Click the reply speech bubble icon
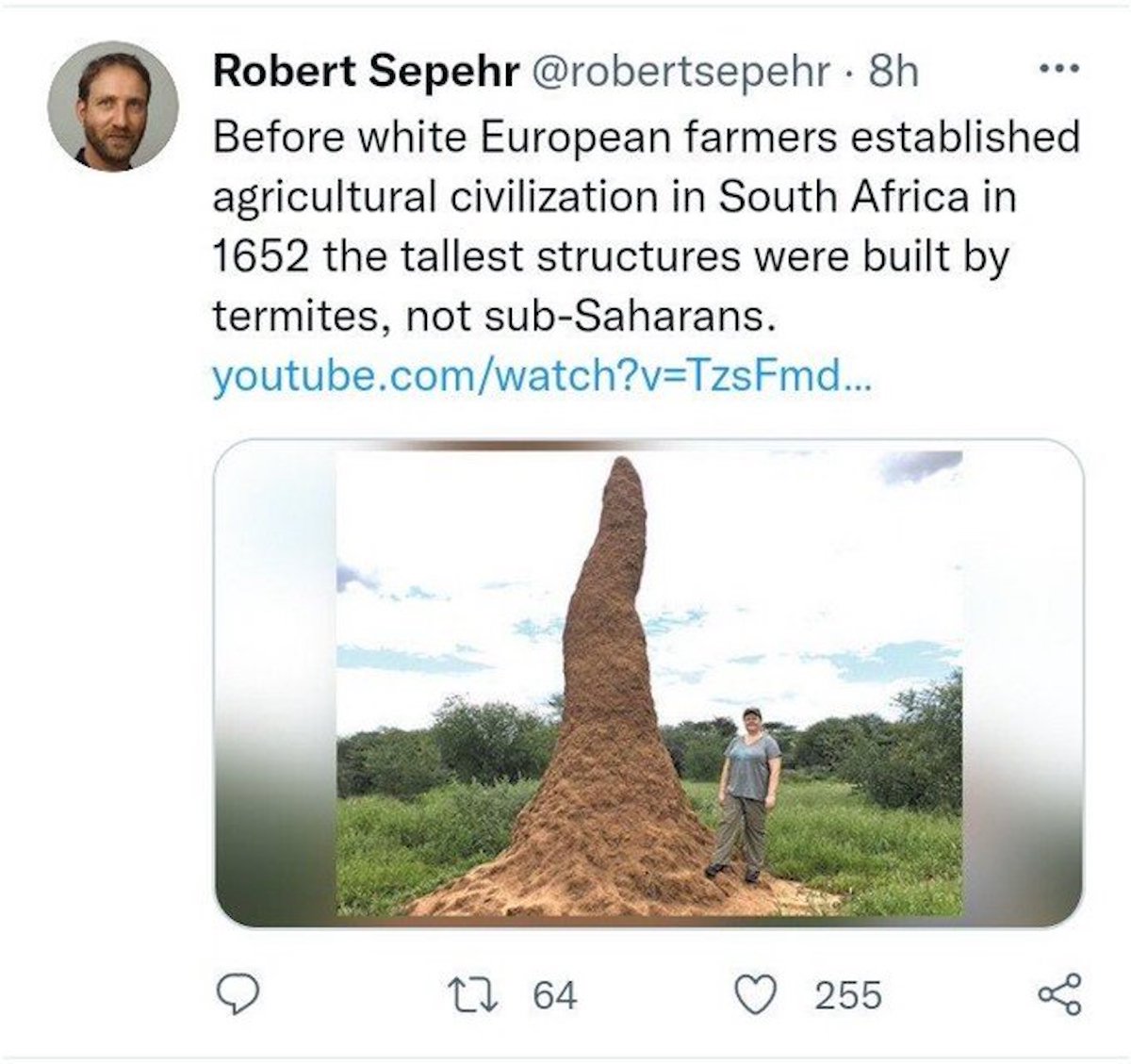 click(238, 994)
